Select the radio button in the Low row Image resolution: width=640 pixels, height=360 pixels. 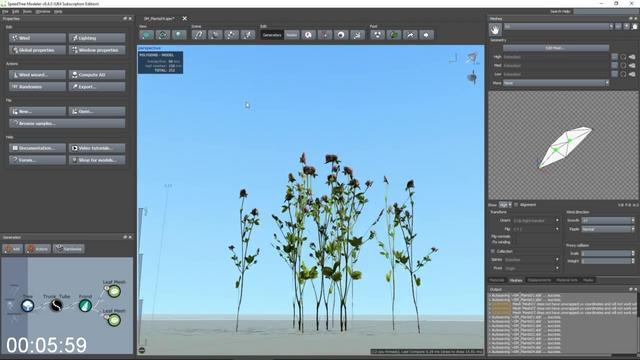coord(623,74)
